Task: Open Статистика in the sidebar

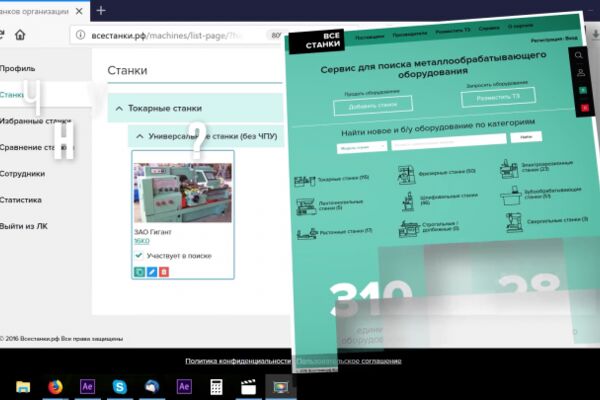Action: click(x=21, y=200)
